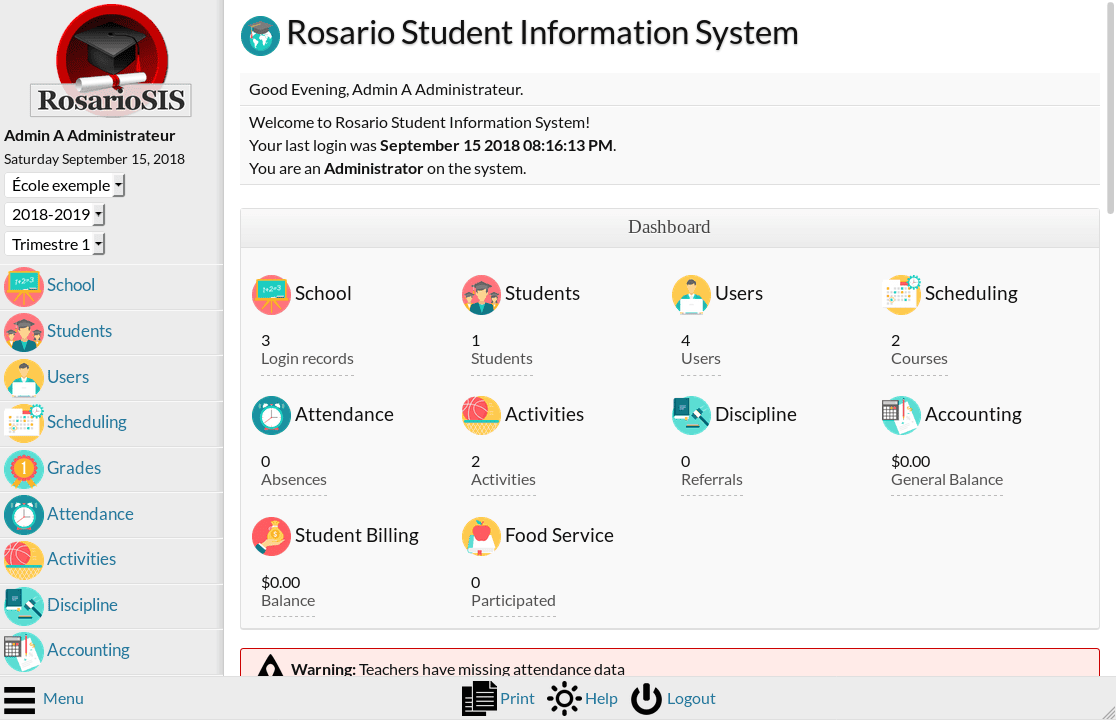The width and height of the screenshot is (1117, 720).
Task: Click the dashboard Students icon
Action: [x=481, y=294]
